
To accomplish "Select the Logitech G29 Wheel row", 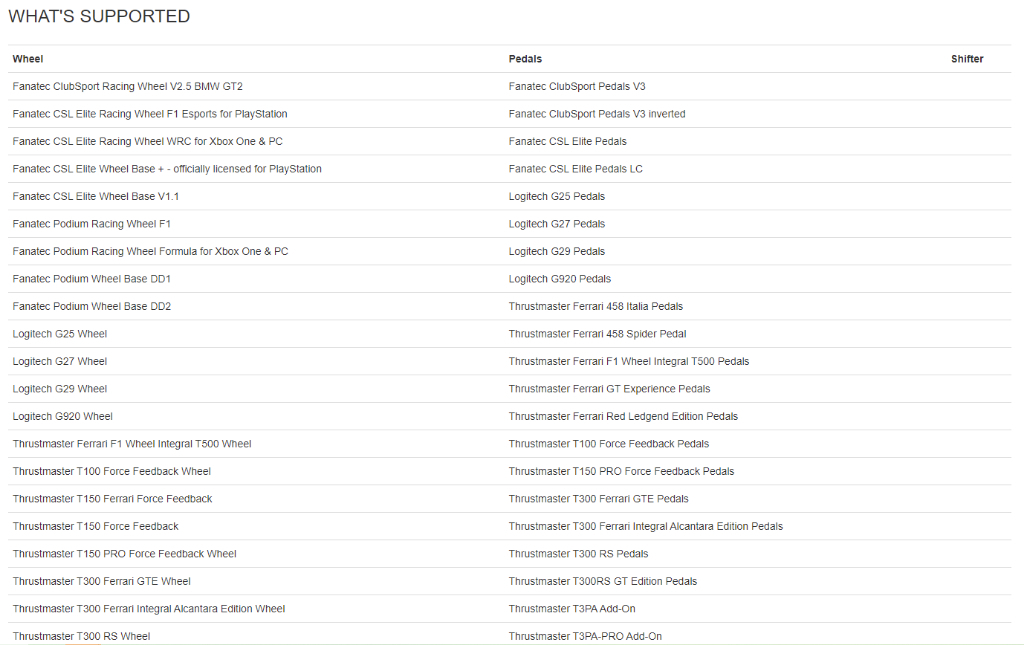I will (59, 388).
